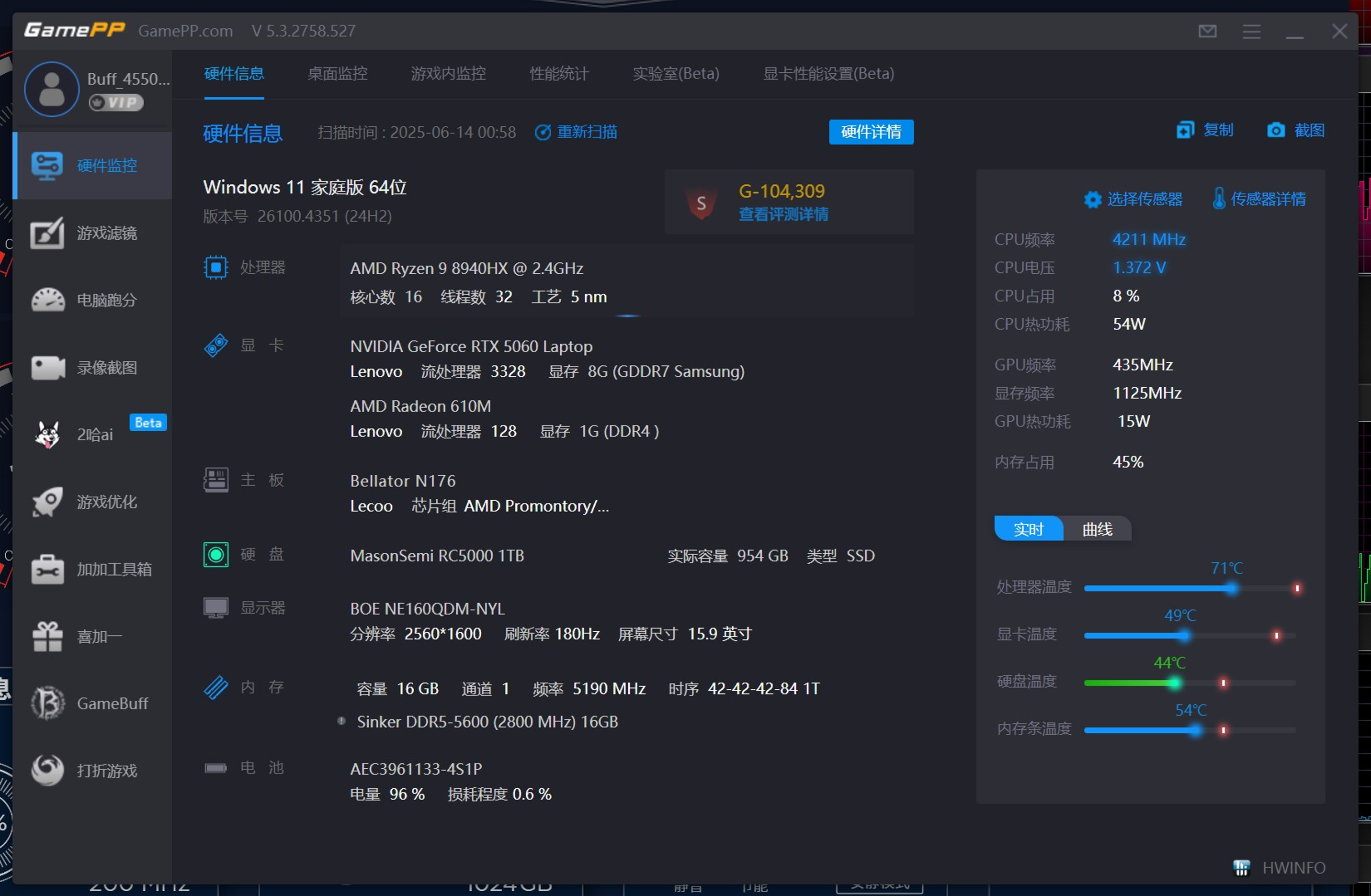
Task: Open 查看评测详情 benchmark details link
Action: click(x=783, y=214)
